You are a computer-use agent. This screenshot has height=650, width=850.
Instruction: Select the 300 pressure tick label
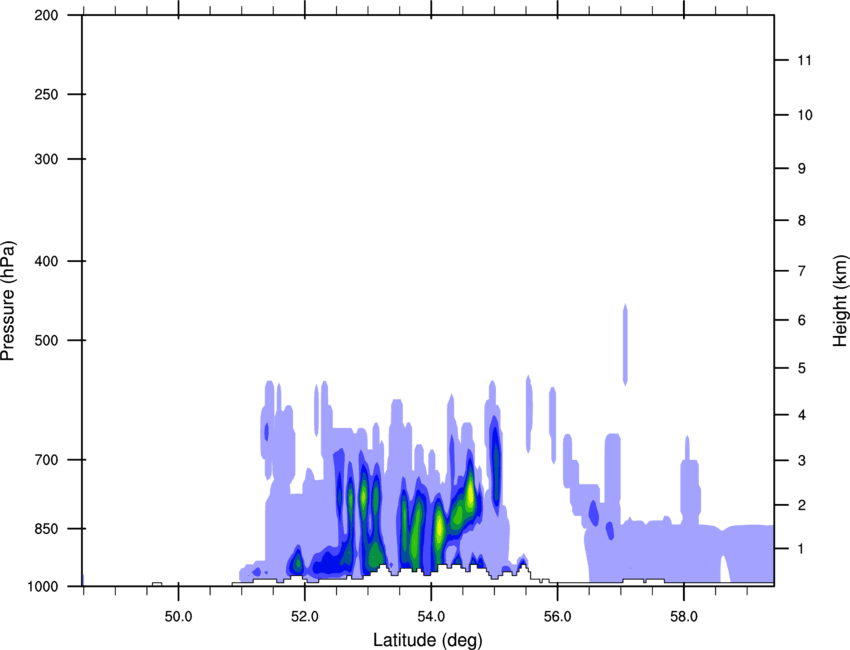click(x=46, y=159)
